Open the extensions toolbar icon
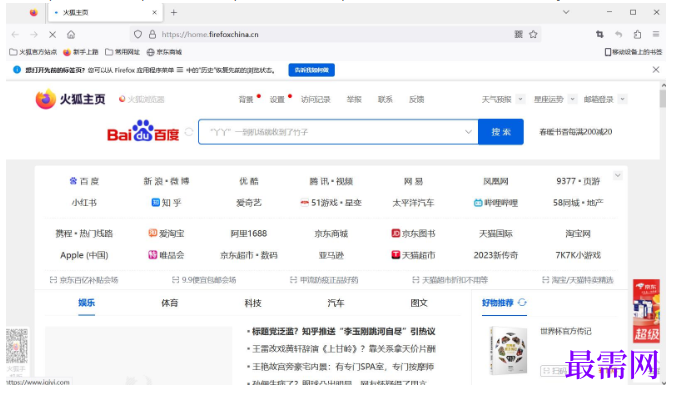This screenshot has height=396, width=677. 637,34
